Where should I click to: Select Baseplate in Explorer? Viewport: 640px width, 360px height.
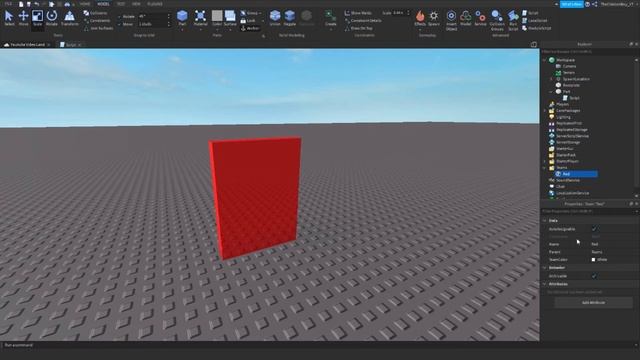click(571, 85)
